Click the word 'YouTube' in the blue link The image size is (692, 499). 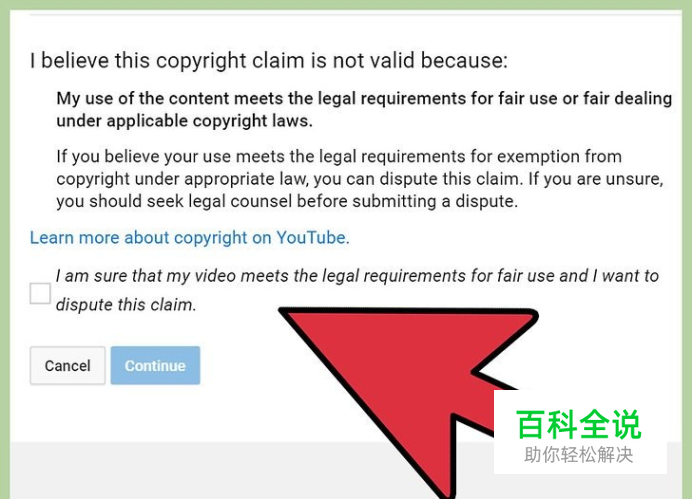[312, 237]
